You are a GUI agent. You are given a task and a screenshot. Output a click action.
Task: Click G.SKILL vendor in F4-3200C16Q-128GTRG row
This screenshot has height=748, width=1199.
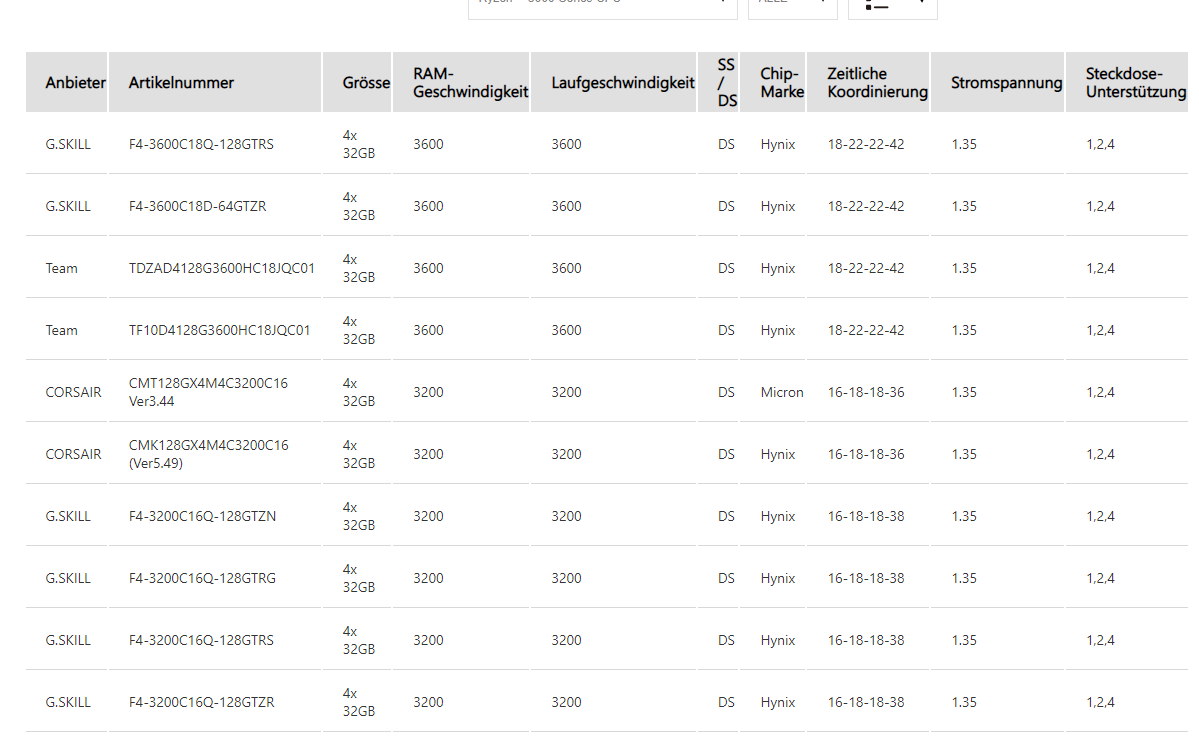tap(68, 578)
